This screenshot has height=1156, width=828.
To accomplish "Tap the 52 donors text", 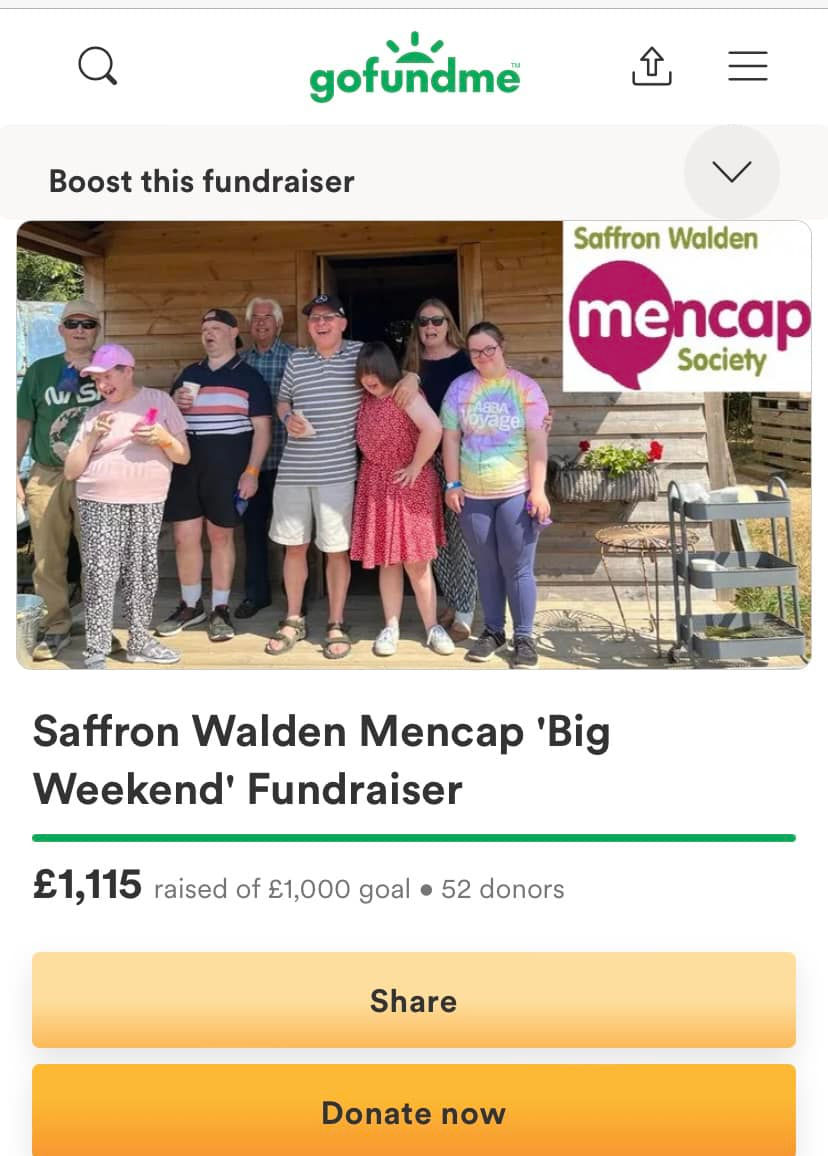I will pyautogui.click(x=503, y=889).
